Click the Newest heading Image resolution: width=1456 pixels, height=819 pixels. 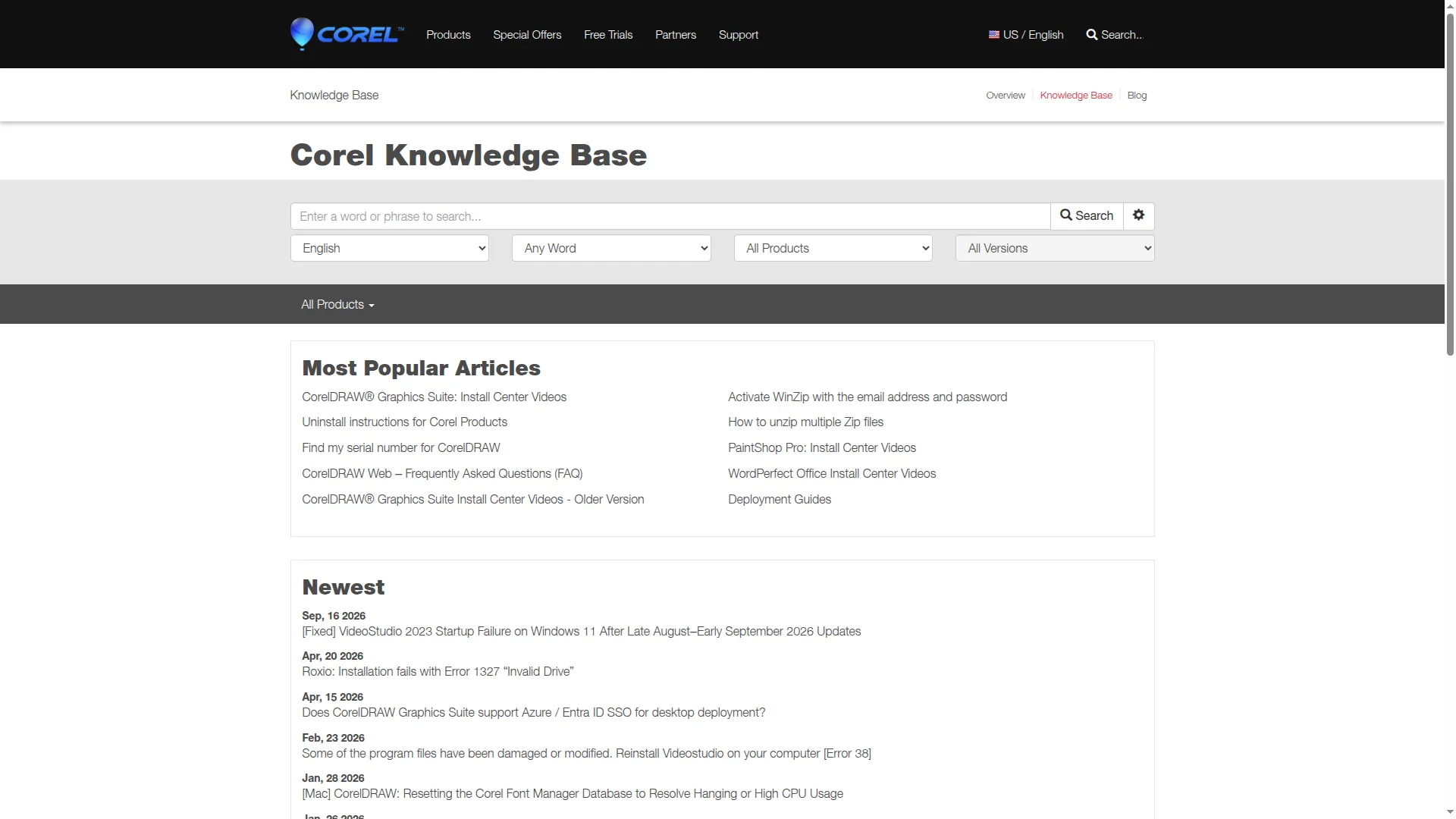pos(344,587)
